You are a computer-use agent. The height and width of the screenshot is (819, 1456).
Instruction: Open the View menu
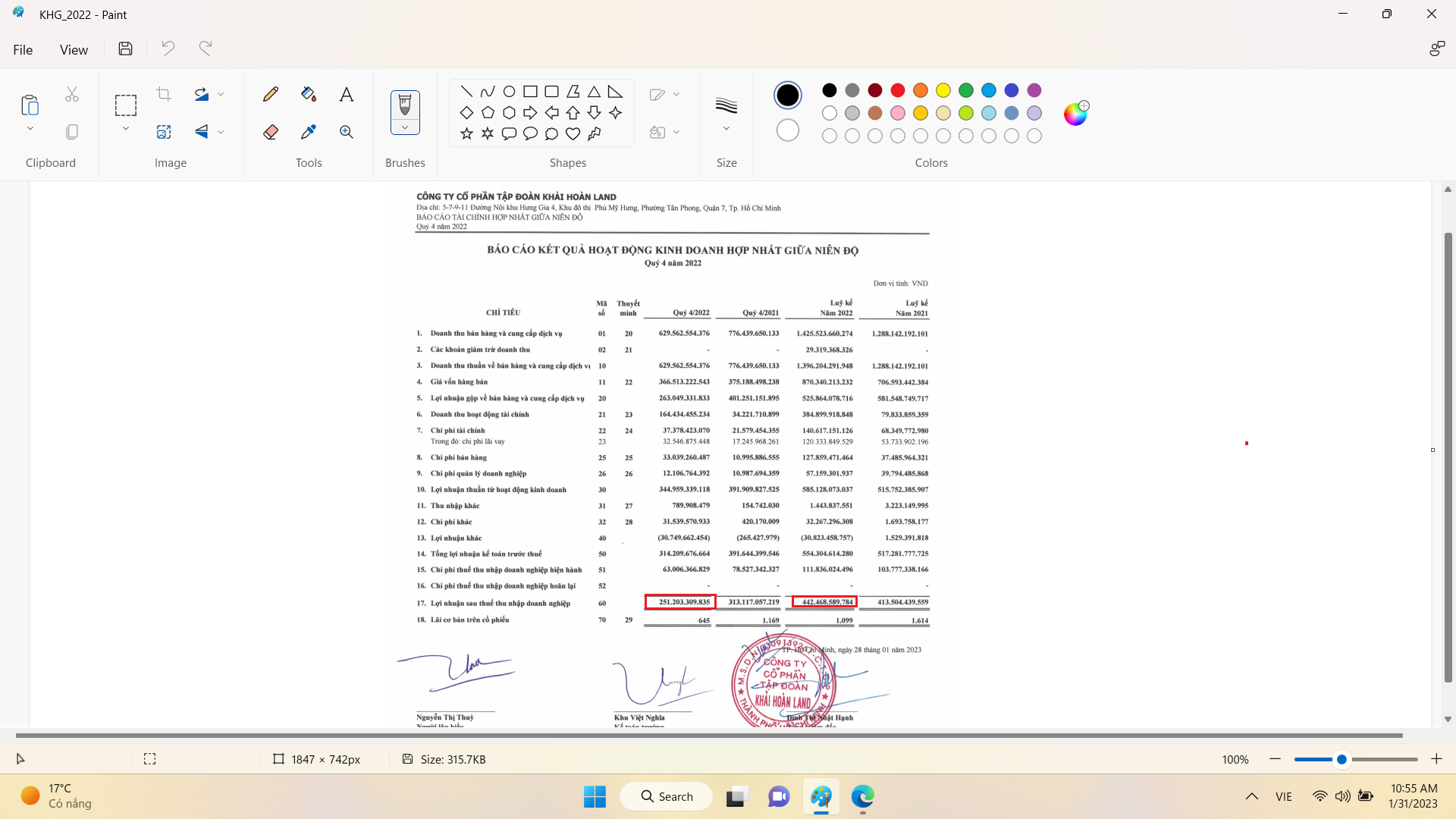tap(74, 49)
